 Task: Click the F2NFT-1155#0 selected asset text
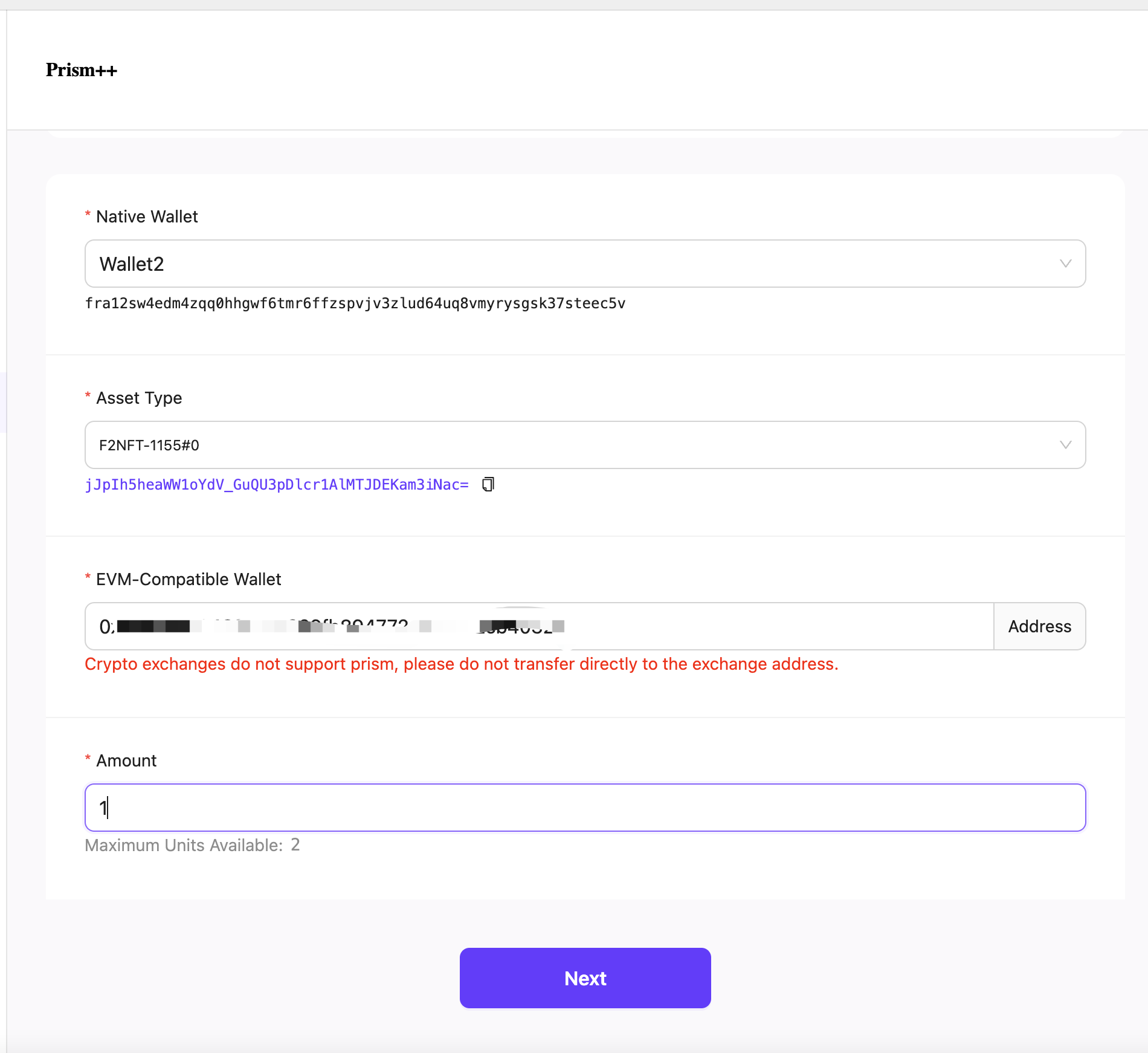click(x=149, y=445)
